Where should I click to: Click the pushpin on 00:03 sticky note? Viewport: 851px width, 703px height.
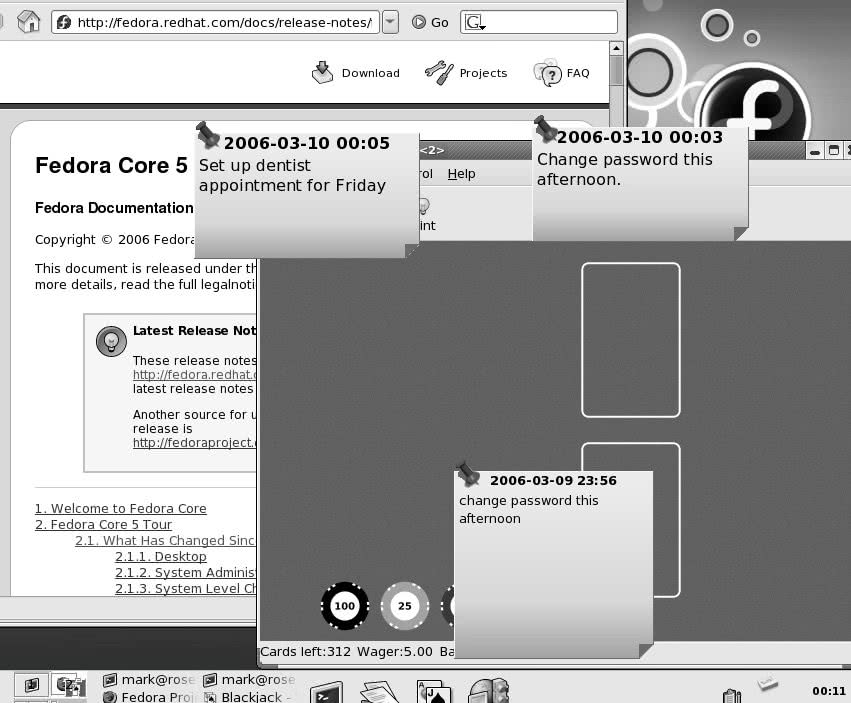[545, 129]
